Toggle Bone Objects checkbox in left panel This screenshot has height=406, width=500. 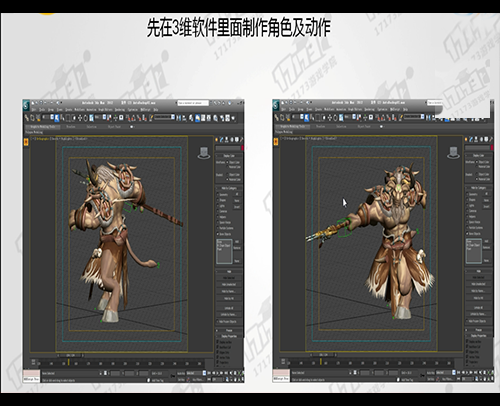(x=218, y=233)
